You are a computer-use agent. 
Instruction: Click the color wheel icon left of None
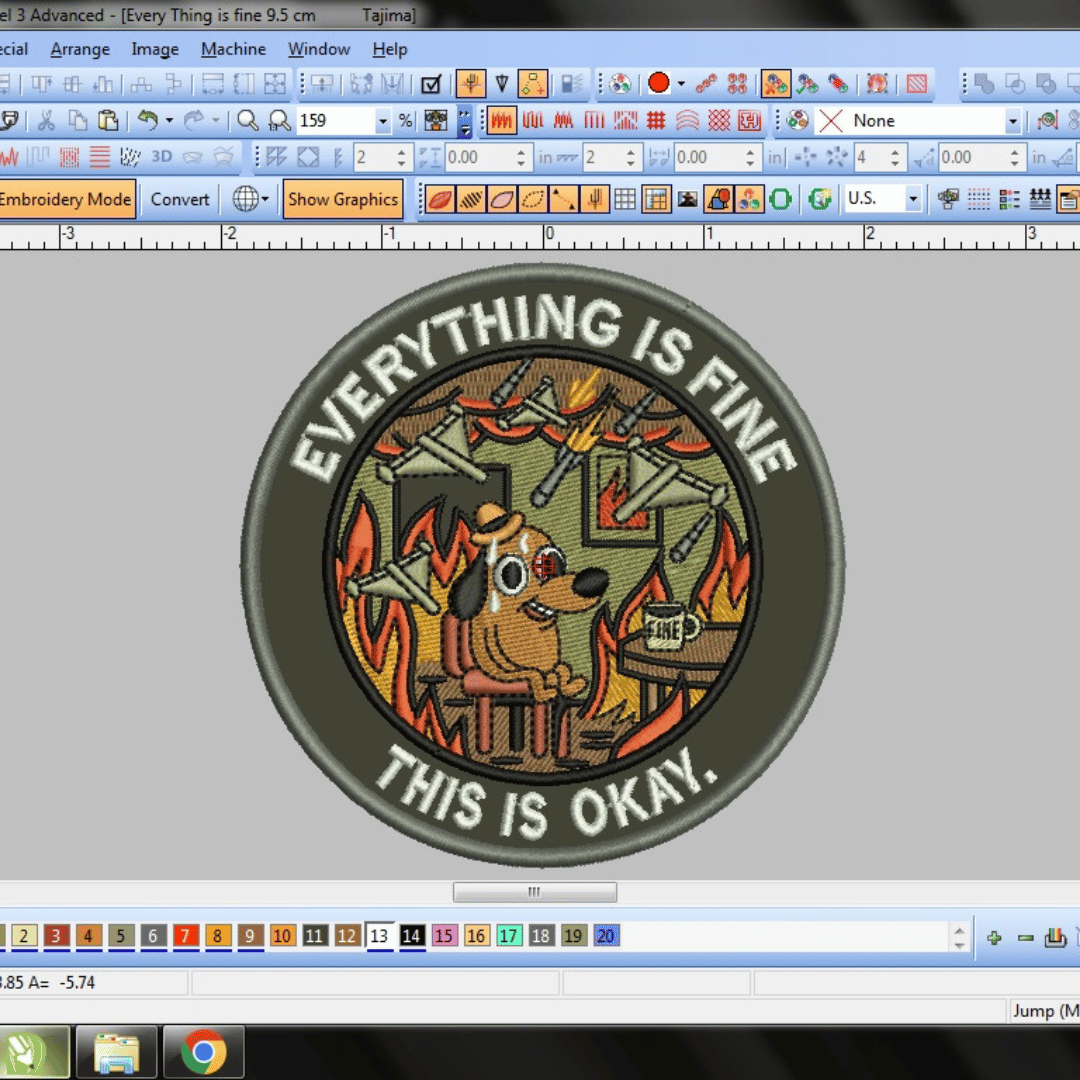pyautogui.click(x=798, y=121)
